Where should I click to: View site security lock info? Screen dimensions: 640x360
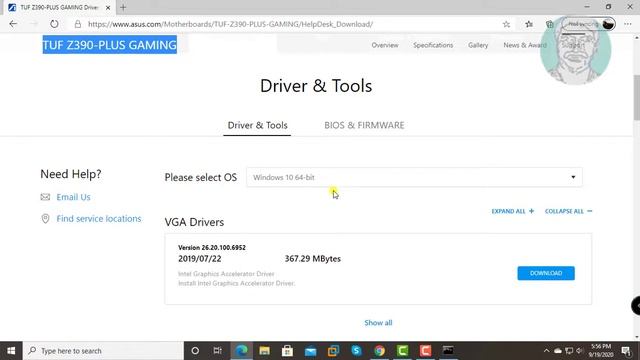78,24
